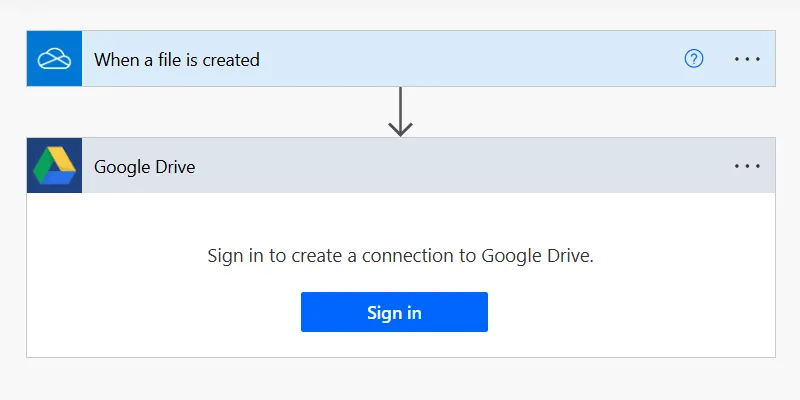Click the blank canvas below the Google Drive card

400,380
